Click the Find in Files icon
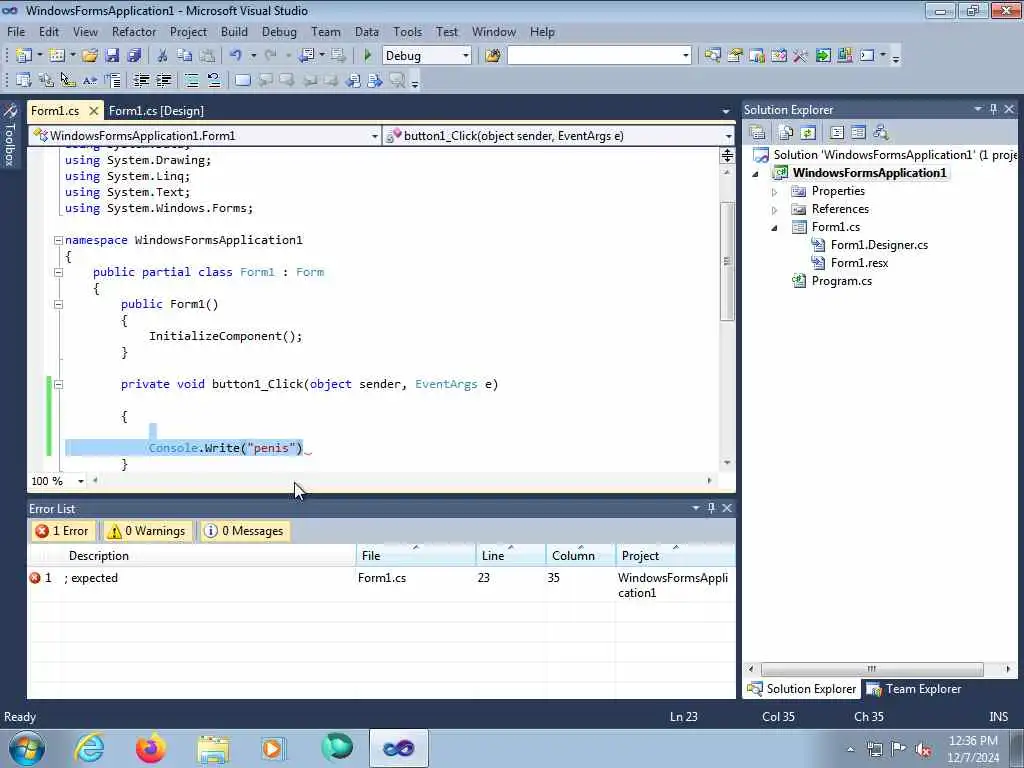Image resolution: width=1024 pixels, height=768 pixels. point(492,56)
